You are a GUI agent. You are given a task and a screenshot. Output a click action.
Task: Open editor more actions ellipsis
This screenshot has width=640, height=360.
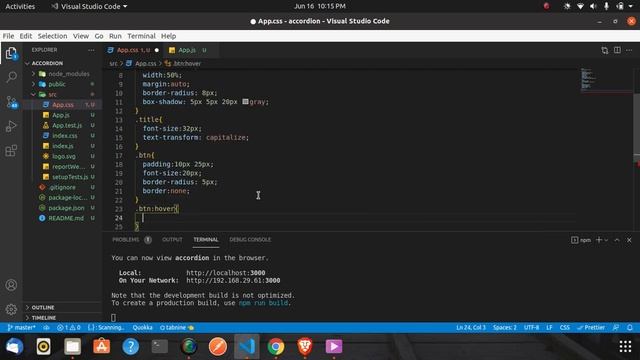pos(629,50)
